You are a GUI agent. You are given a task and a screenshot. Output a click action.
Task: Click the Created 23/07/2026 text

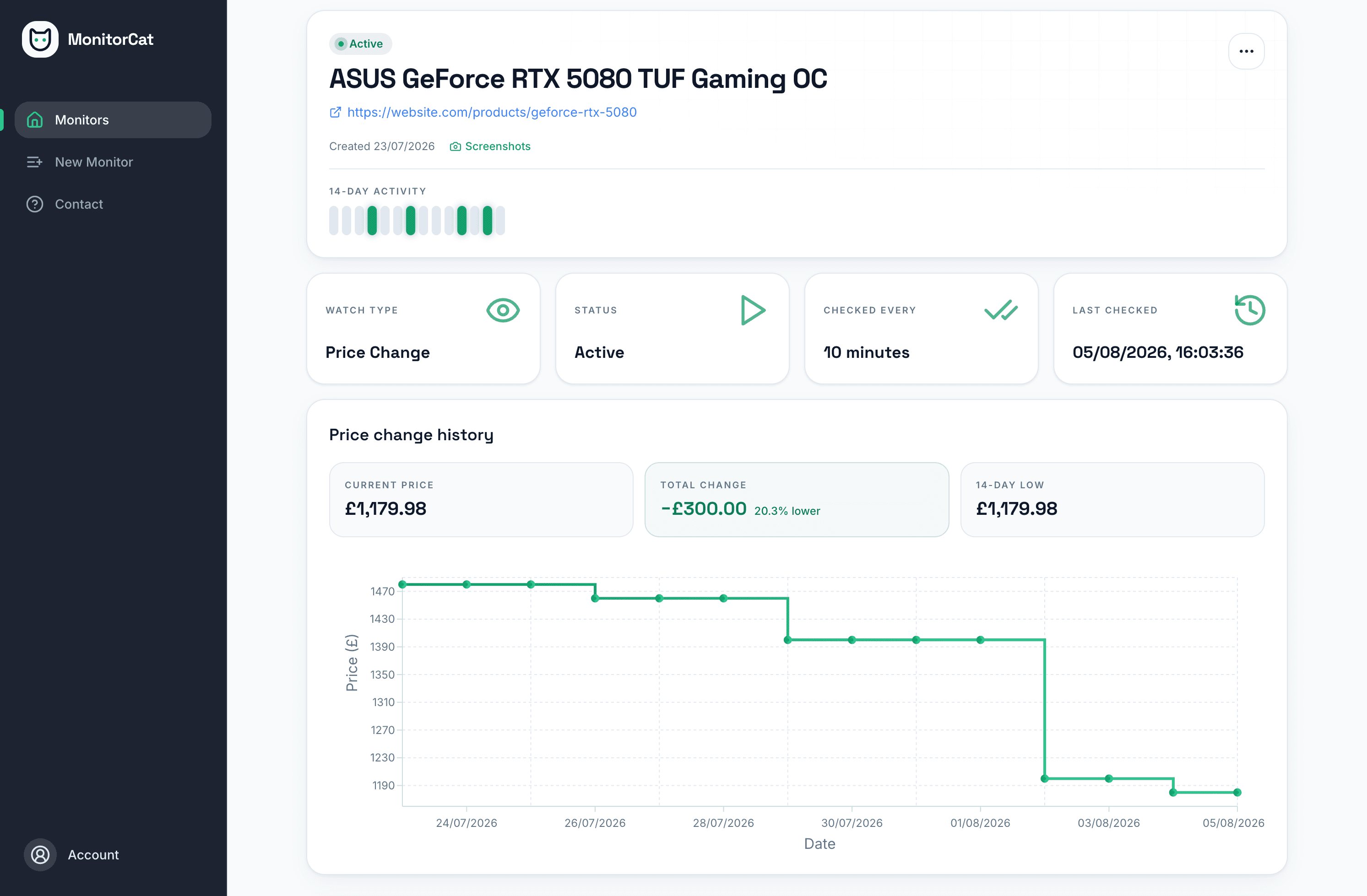tap(381, 146)
